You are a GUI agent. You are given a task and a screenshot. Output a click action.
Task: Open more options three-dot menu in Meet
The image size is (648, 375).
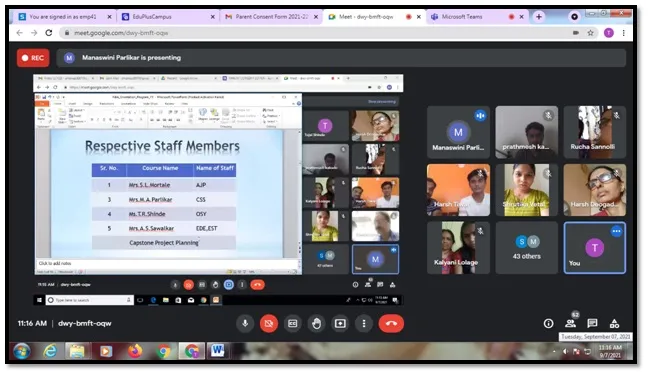(364, 324)
